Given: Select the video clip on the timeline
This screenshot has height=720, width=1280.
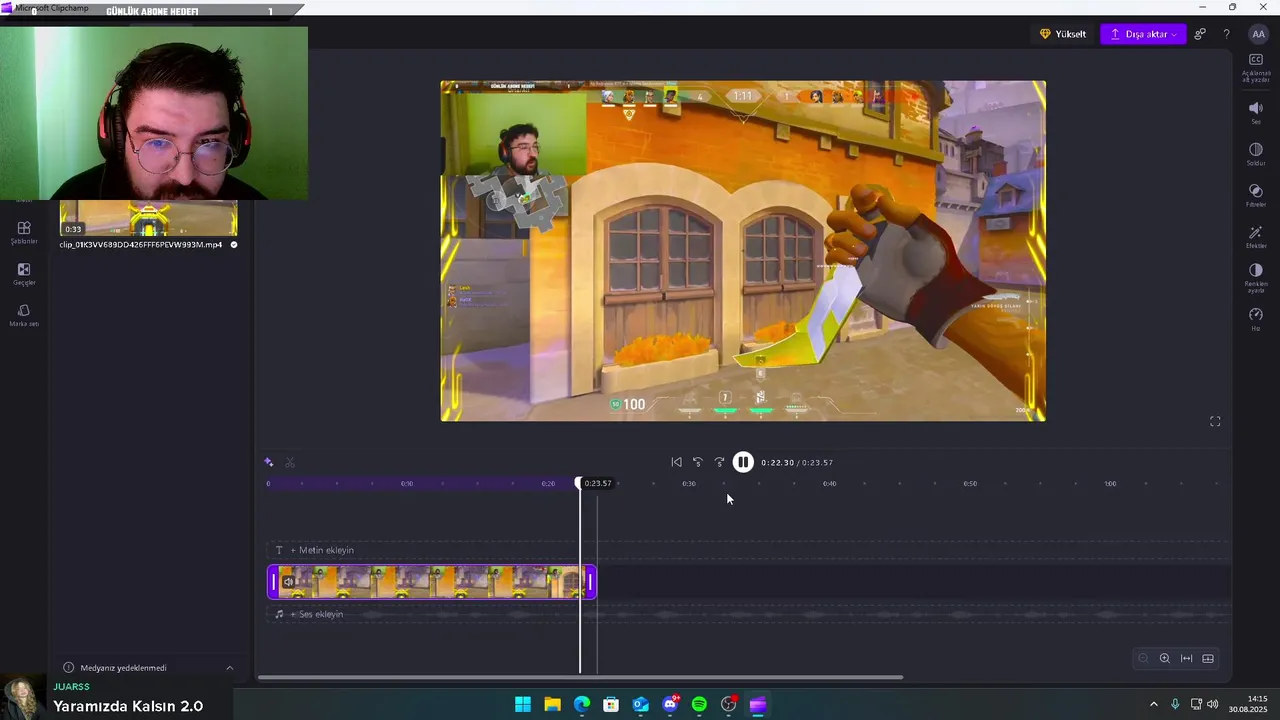Looking at the screenshot, I should point(432,582).
